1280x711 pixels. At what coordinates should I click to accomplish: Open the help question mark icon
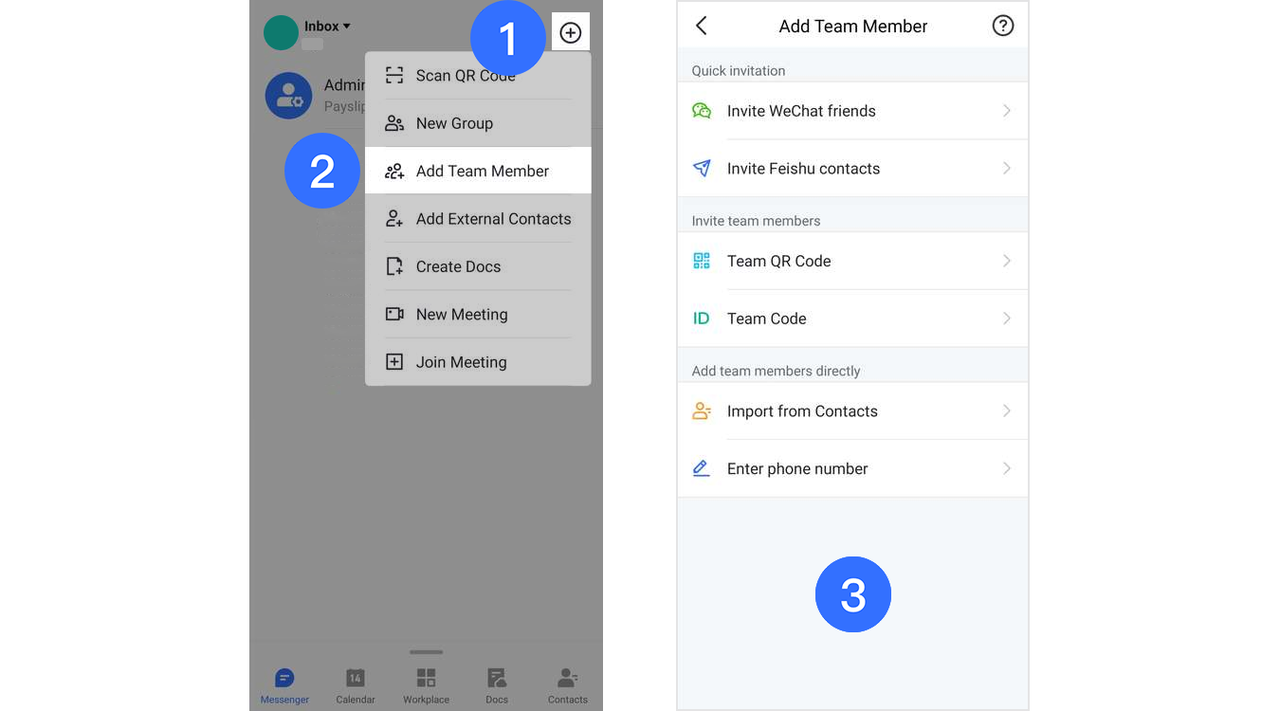click(1002, 26)
